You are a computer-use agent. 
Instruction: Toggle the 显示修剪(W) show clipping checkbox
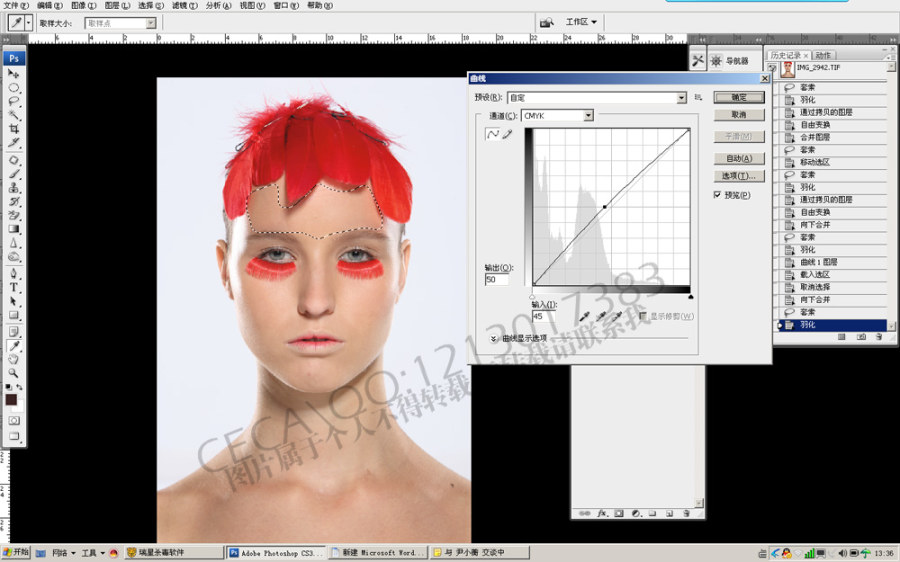643,316
